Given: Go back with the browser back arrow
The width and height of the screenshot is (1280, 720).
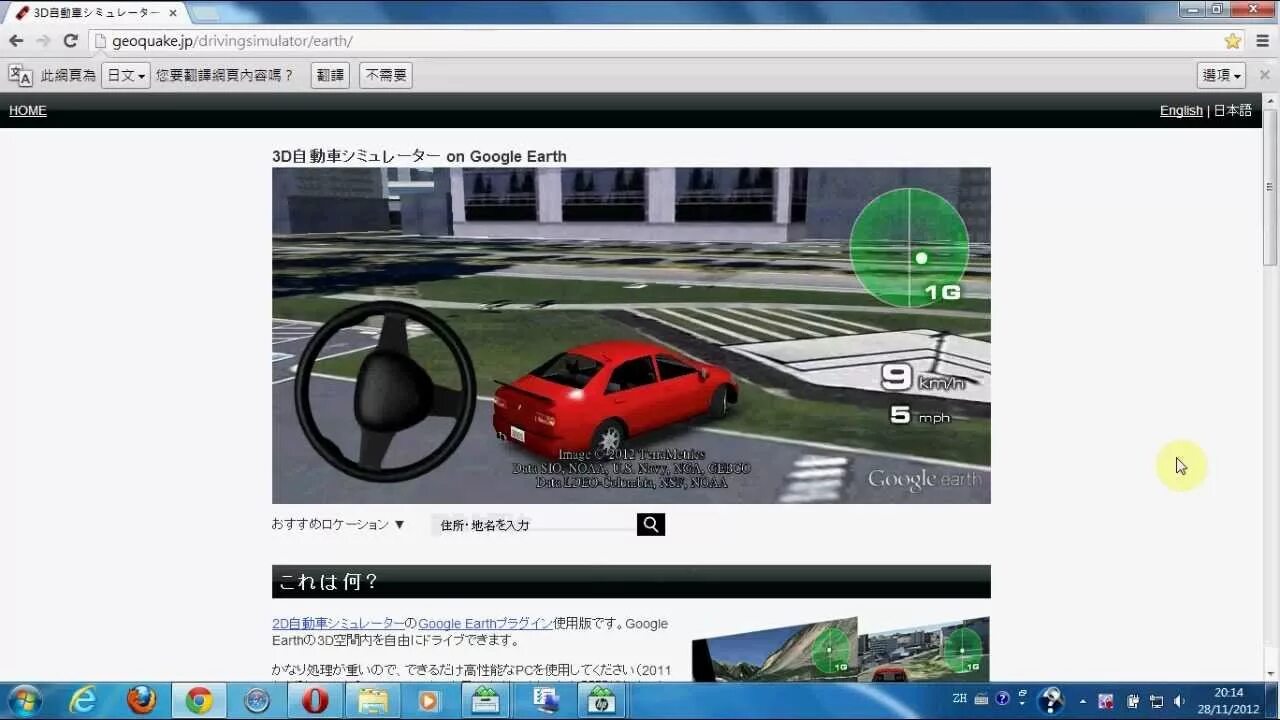Looking at the screenshot, I should pyautogui.click(x=16, y=41).
